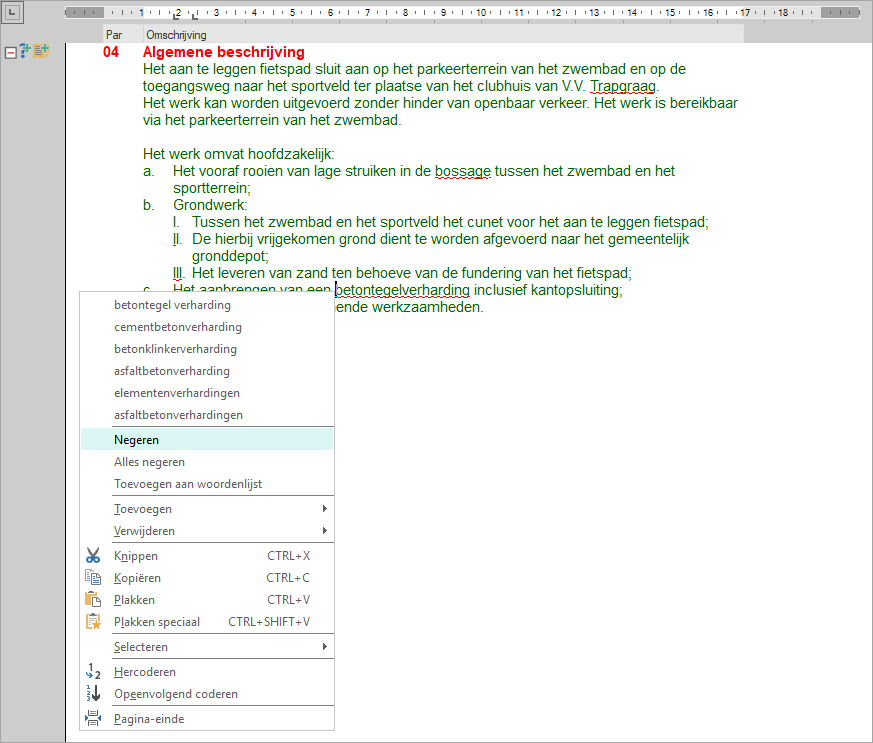
Task: Click the blue question mark plus icon
Action: click(x=25, y=51)
